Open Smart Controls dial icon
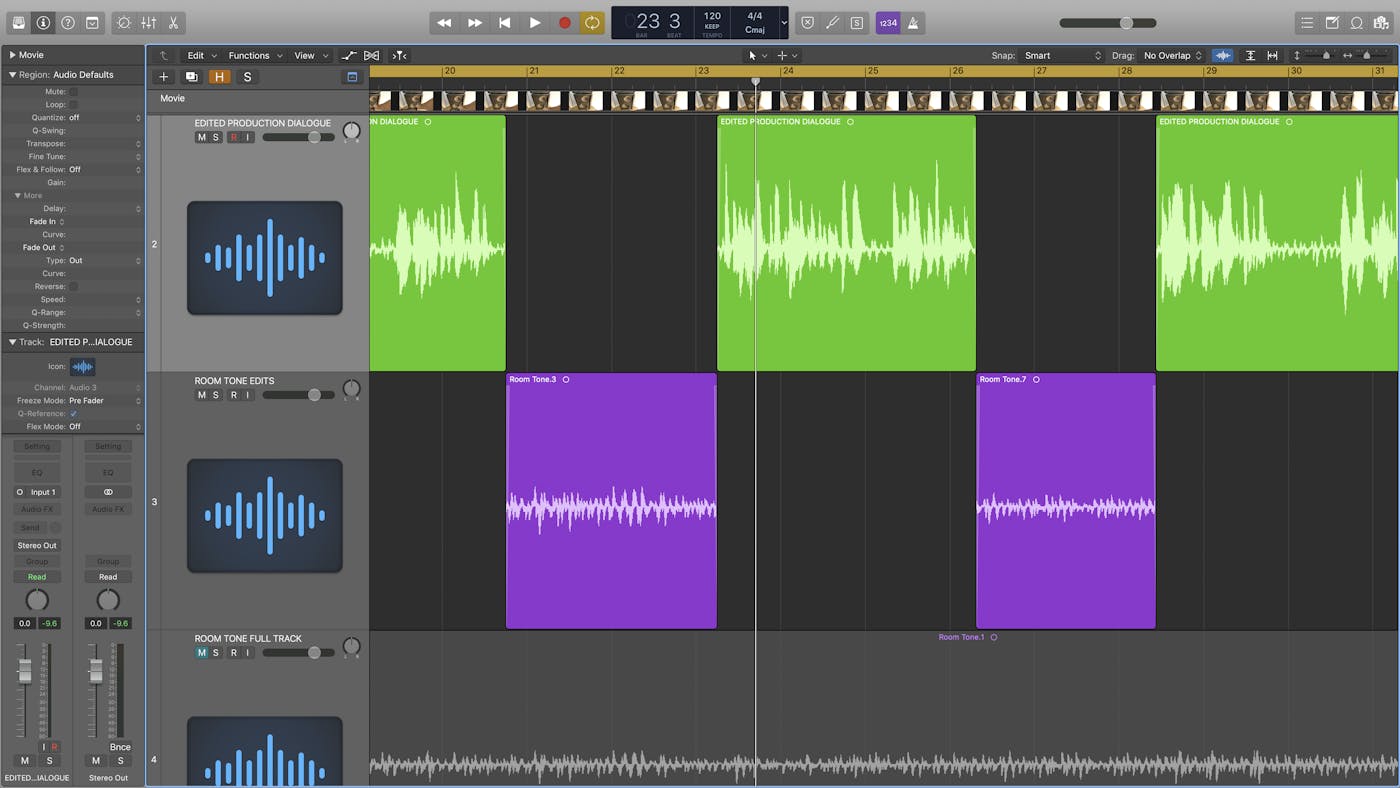1400x788 pixels. 124,22
